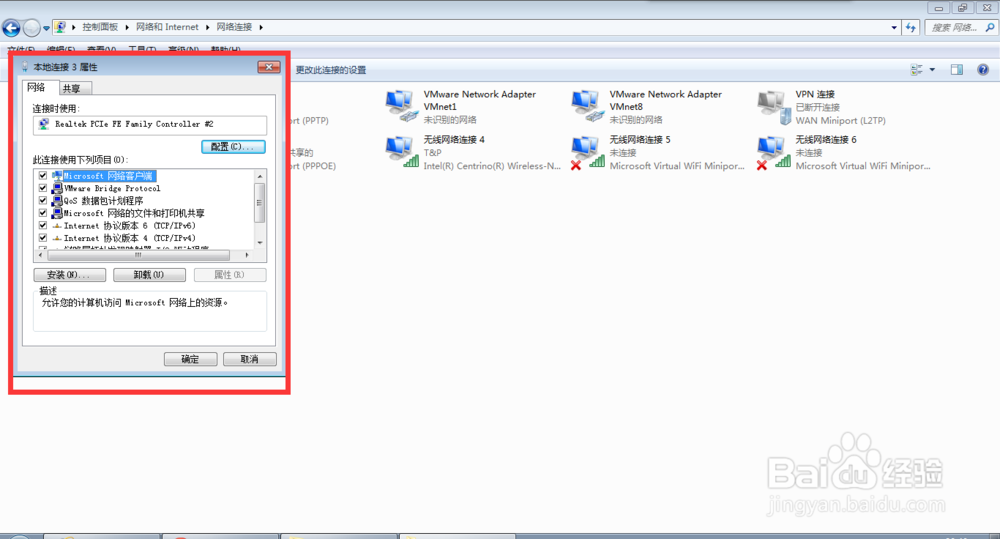Screen dimensions: 1000x539
Task: Open the address bar history dropdown
Action: pos(893,27)
